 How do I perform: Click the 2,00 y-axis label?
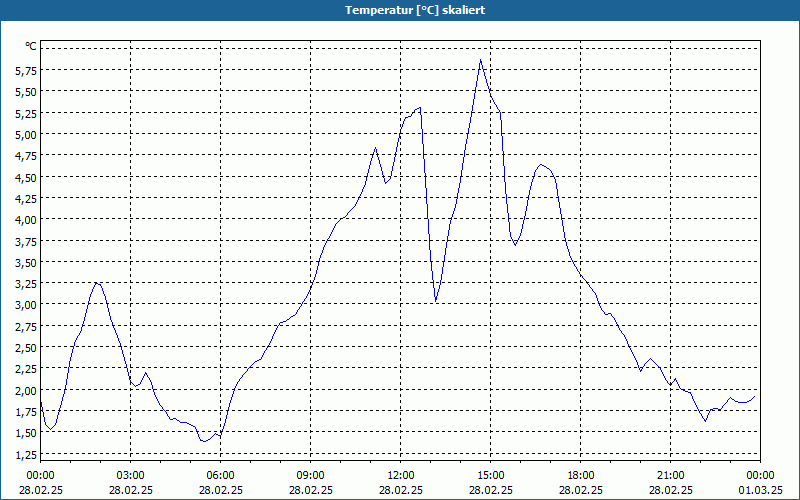pos(26,390)
